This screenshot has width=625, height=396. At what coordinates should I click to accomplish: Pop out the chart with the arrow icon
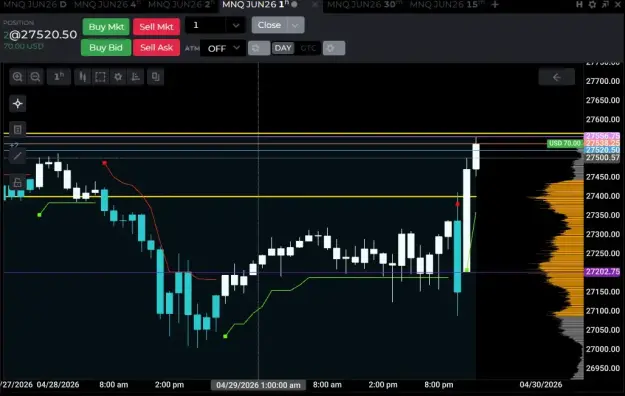tap(605, 4)
